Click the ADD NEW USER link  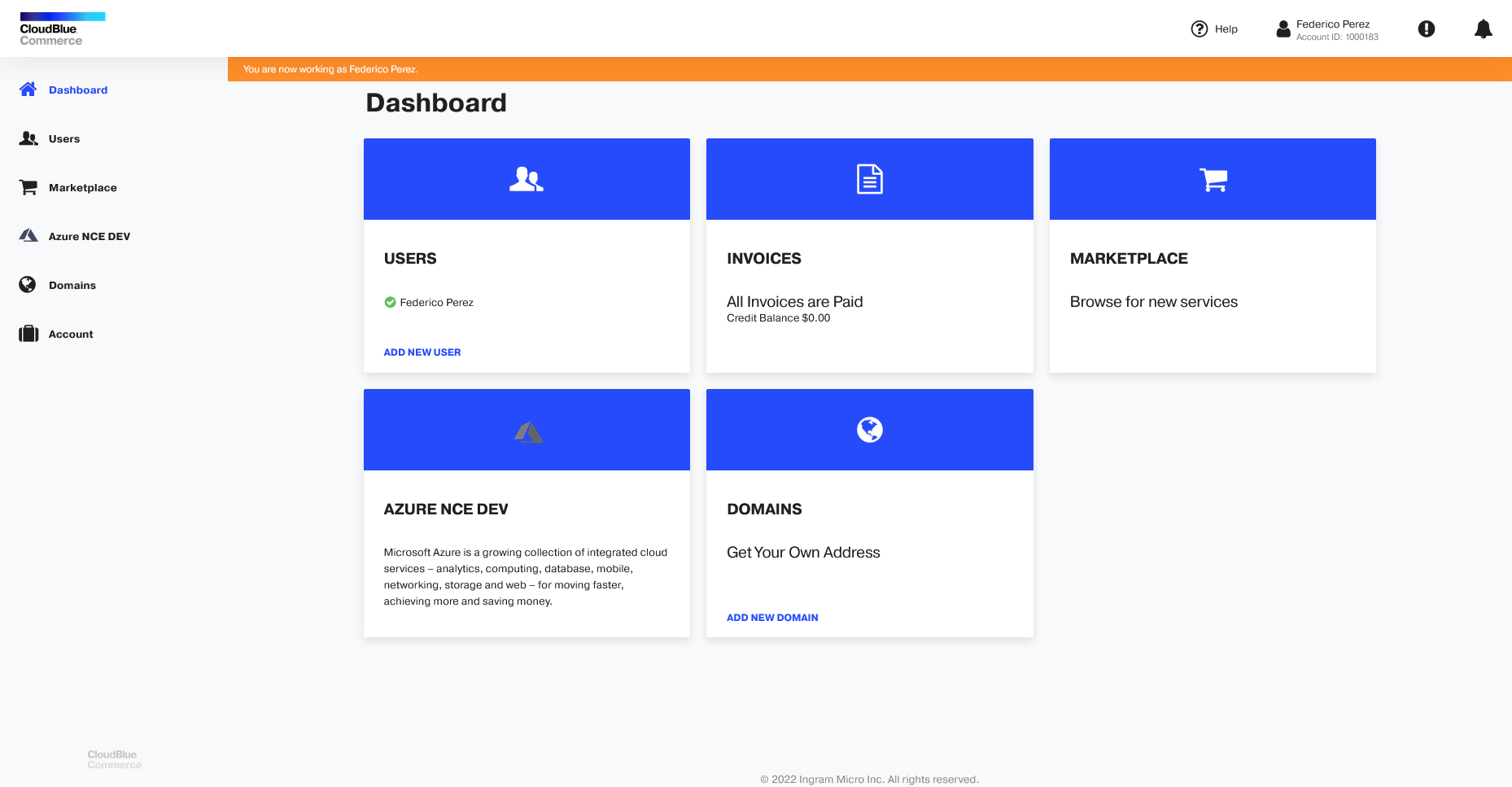(x=422, y=352)
